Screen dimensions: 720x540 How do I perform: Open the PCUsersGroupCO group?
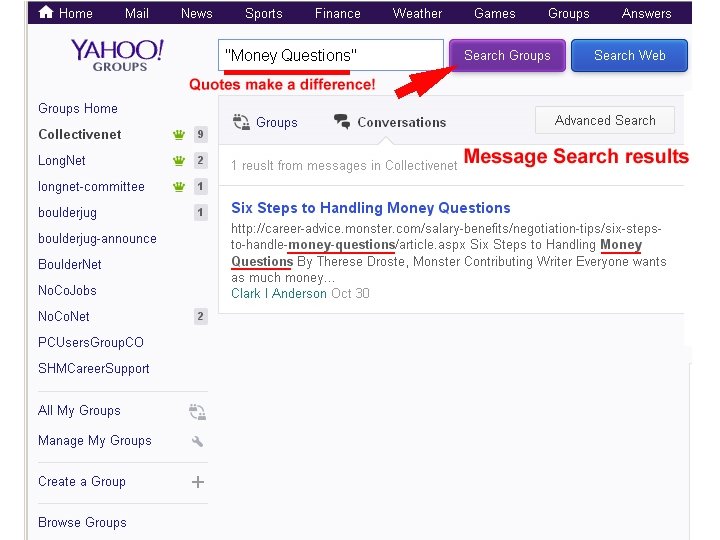pyautogui.click(x=91, y=343)
